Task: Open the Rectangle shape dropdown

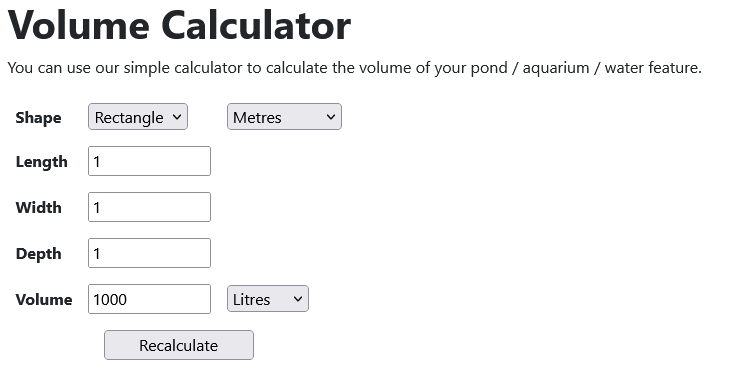Action: point(138,117)
